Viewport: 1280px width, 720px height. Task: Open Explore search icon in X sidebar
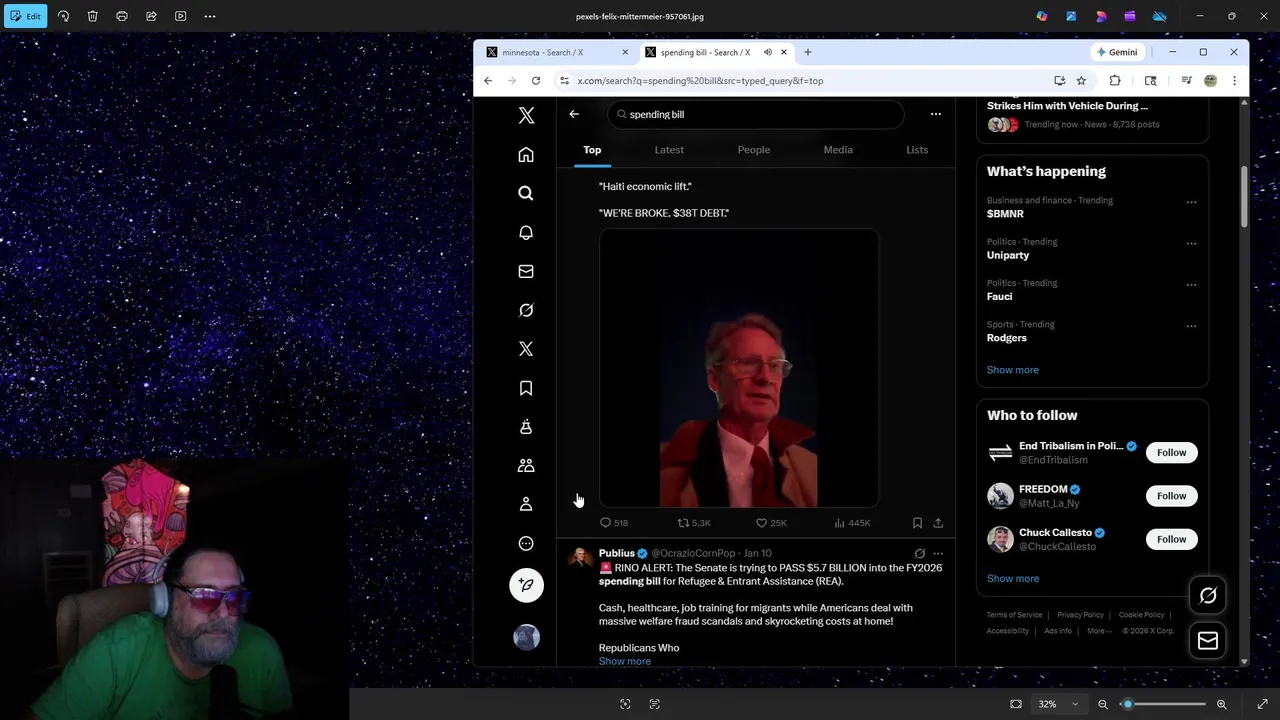coord(526,193)
